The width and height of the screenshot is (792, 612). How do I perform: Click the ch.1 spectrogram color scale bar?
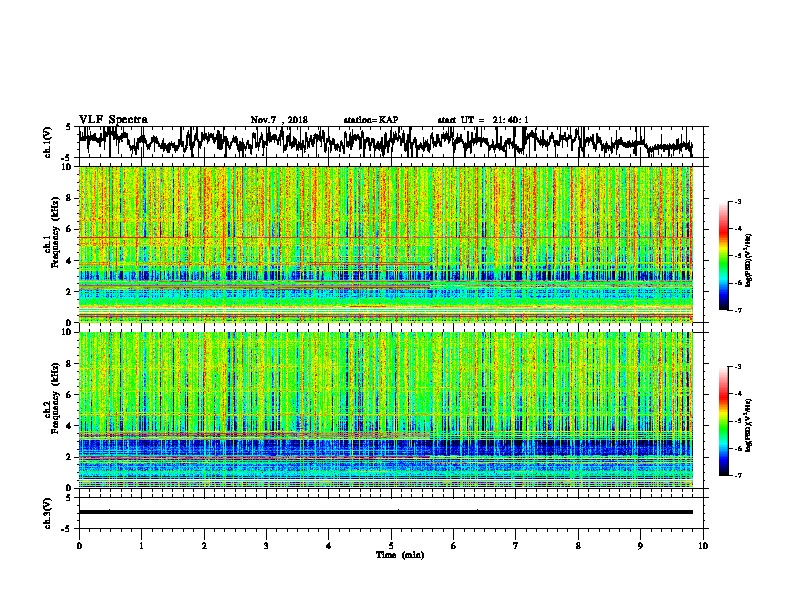click(724, 256)
